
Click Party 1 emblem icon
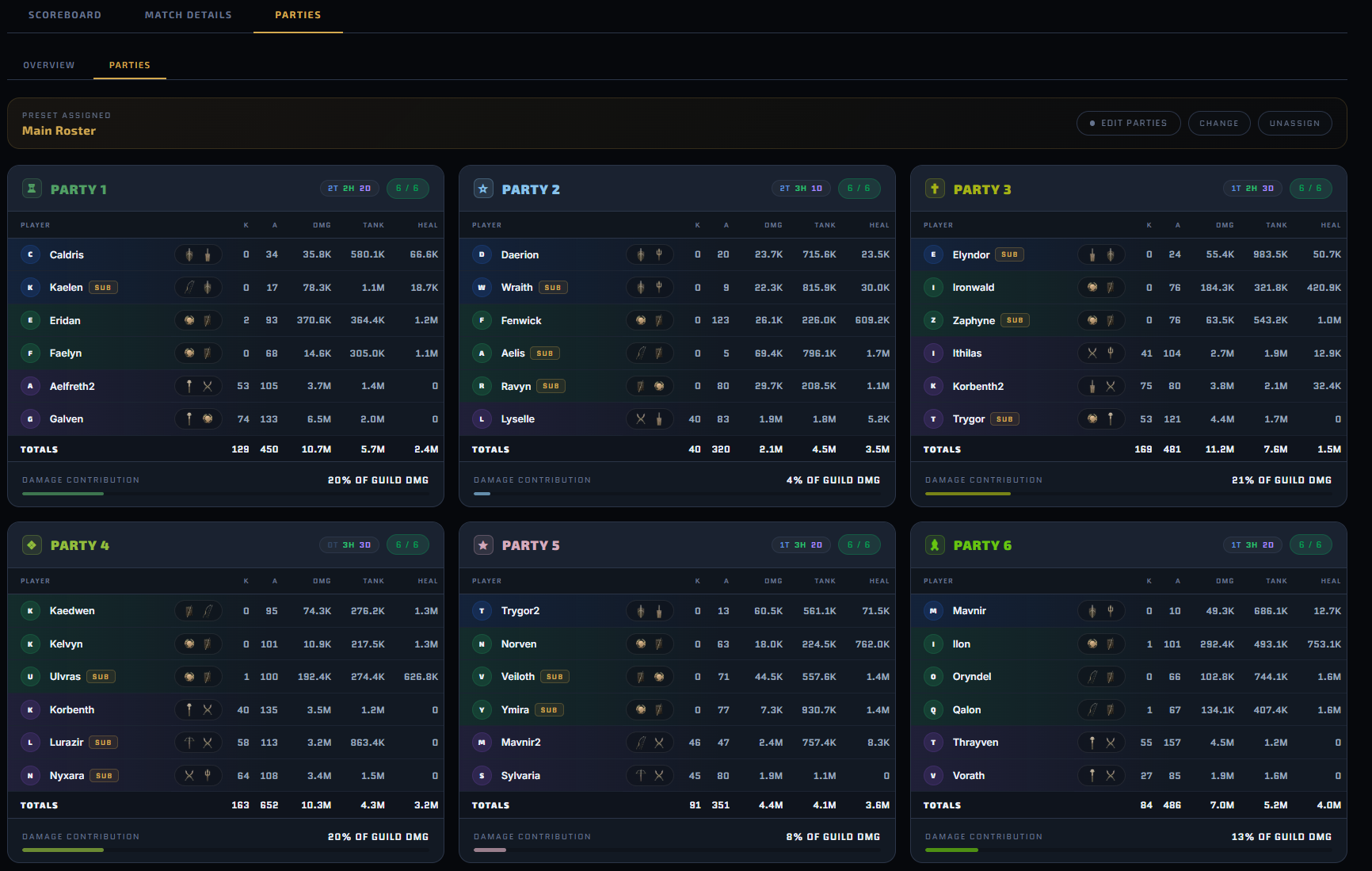click(32, 189)
